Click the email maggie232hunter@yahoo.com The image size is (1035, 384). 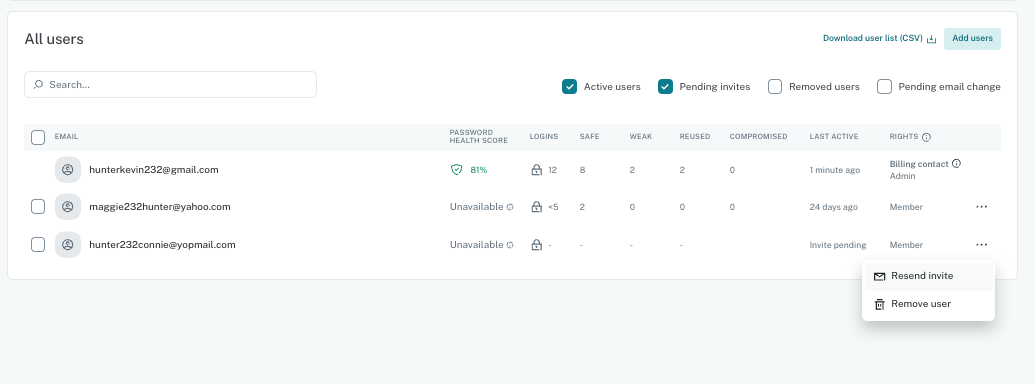point(160,207)
